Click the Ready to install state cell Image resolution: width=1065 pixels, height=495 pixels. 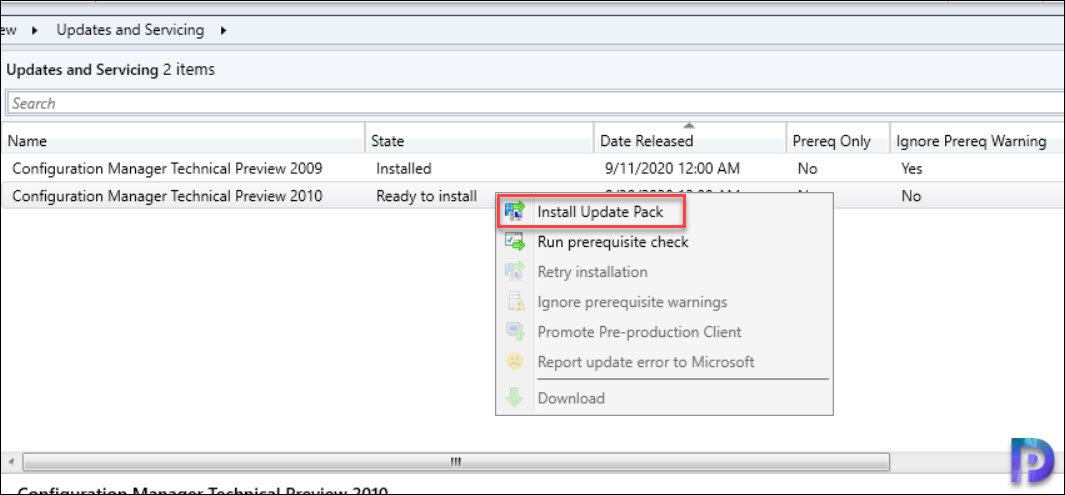(427, 196)
